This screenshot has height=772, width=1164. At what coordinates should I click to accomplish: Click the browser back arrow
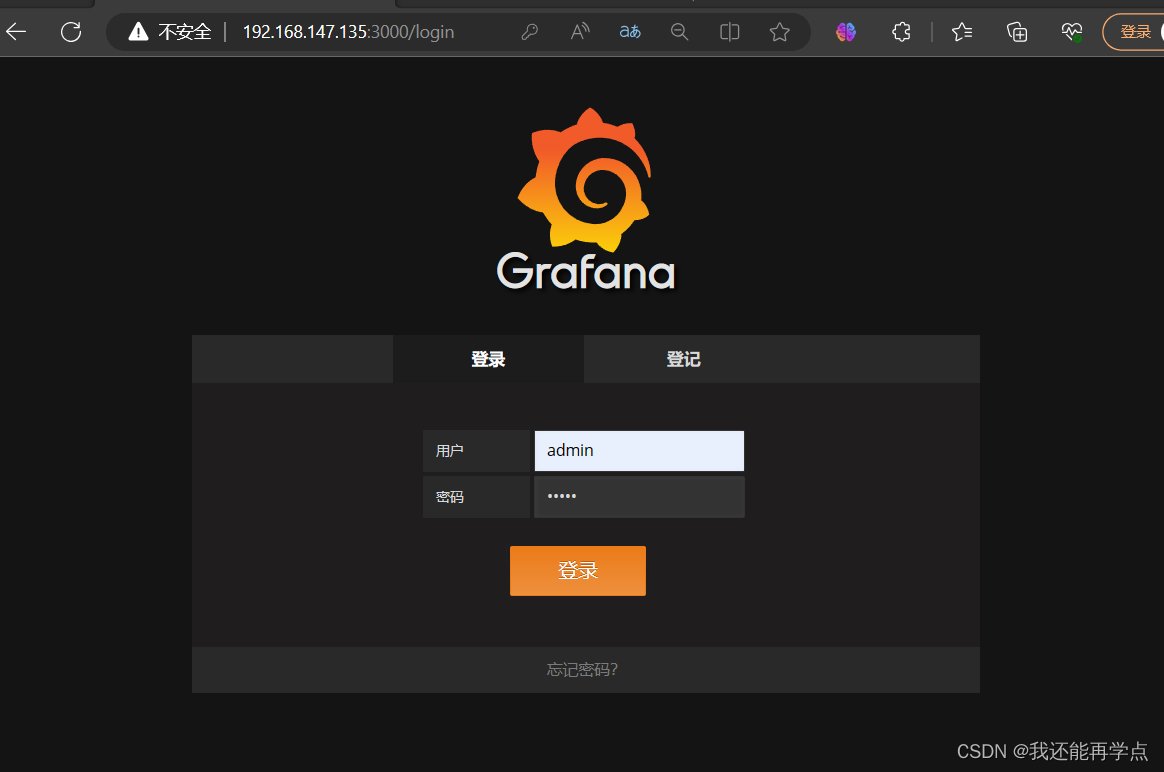(x=16, y=32)
